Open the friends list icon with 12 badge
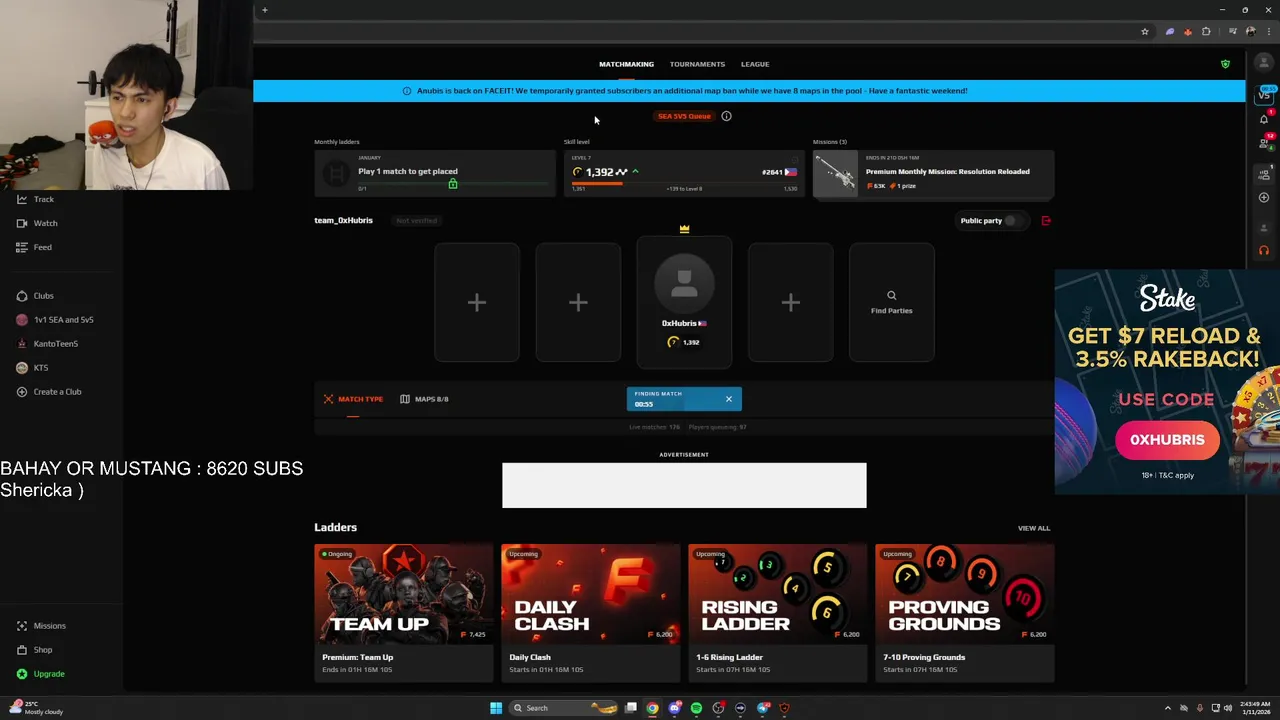 pos(1264,143)
